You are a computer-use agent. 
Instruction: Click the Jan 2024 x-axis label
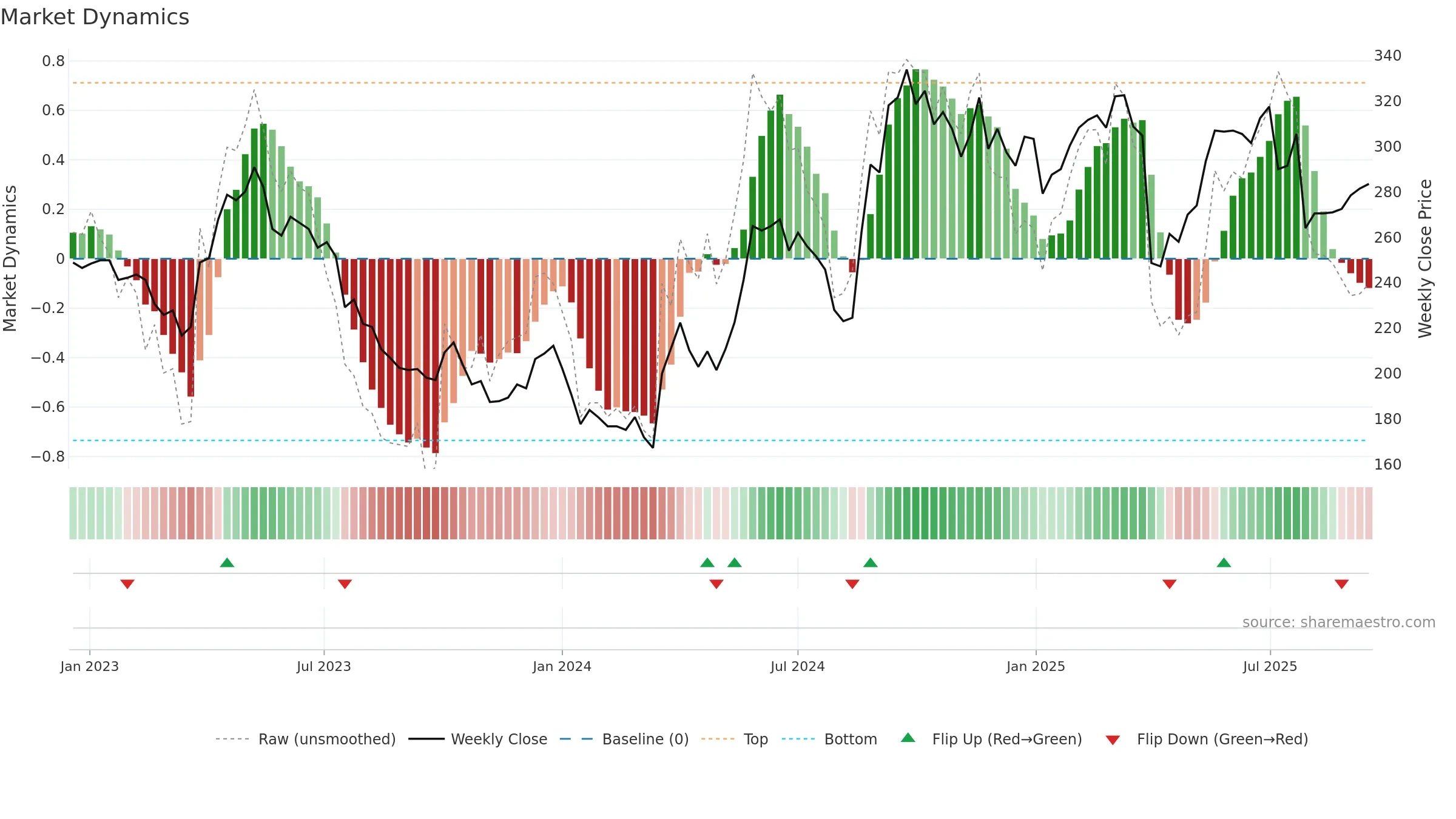(x=562, y=666)
